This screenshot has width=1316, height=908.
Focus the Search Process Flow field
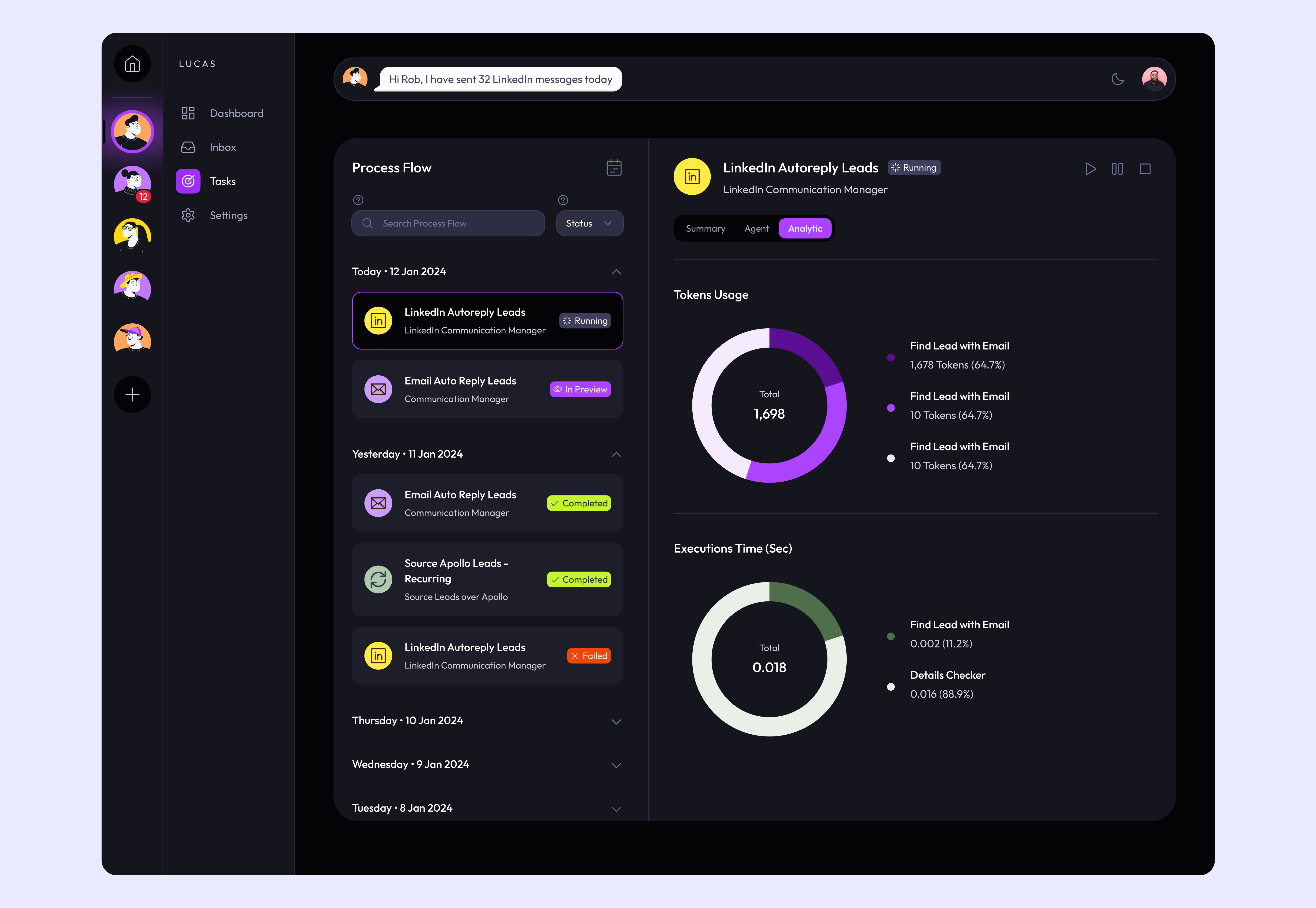click(448, 223)
